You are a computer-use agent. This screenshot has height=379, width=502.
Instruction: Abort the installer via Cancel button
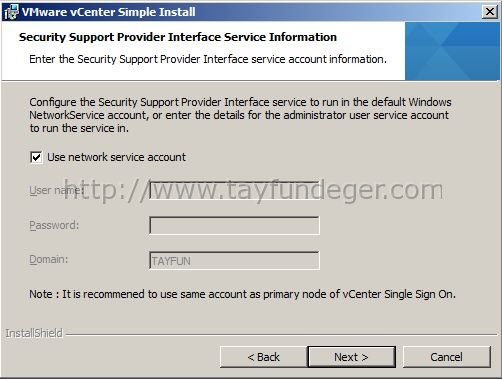[447, 357]
